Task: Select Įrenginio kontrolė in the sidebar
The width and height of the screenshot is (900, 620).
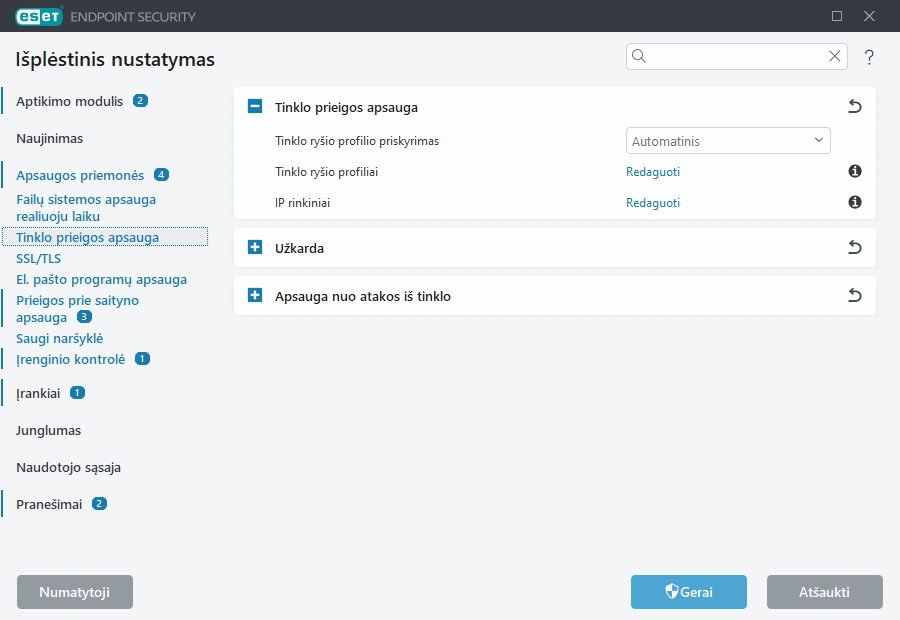Action: pos(71,359)
